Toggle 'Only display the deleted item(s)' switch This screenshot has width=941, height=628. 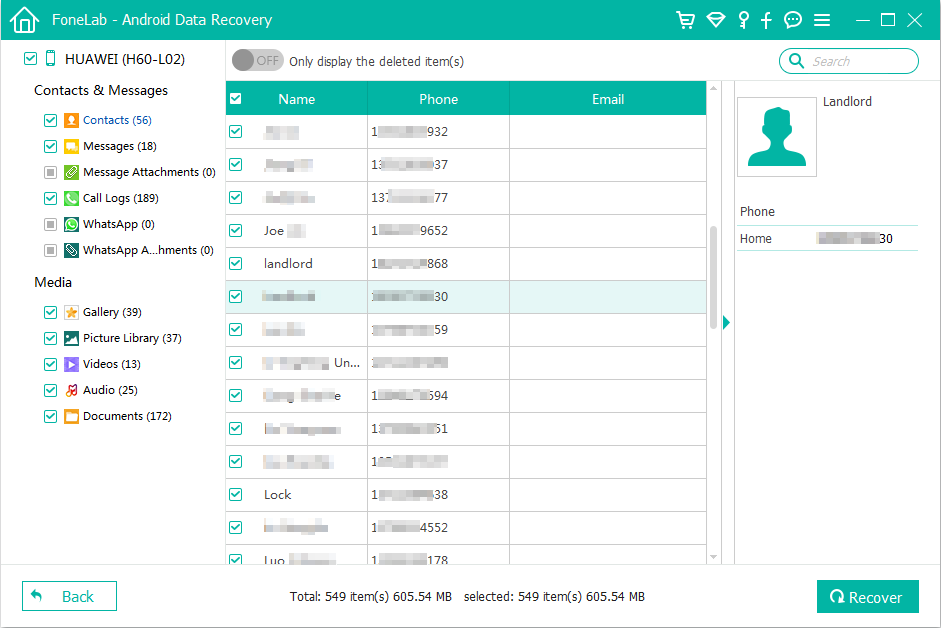257,60
